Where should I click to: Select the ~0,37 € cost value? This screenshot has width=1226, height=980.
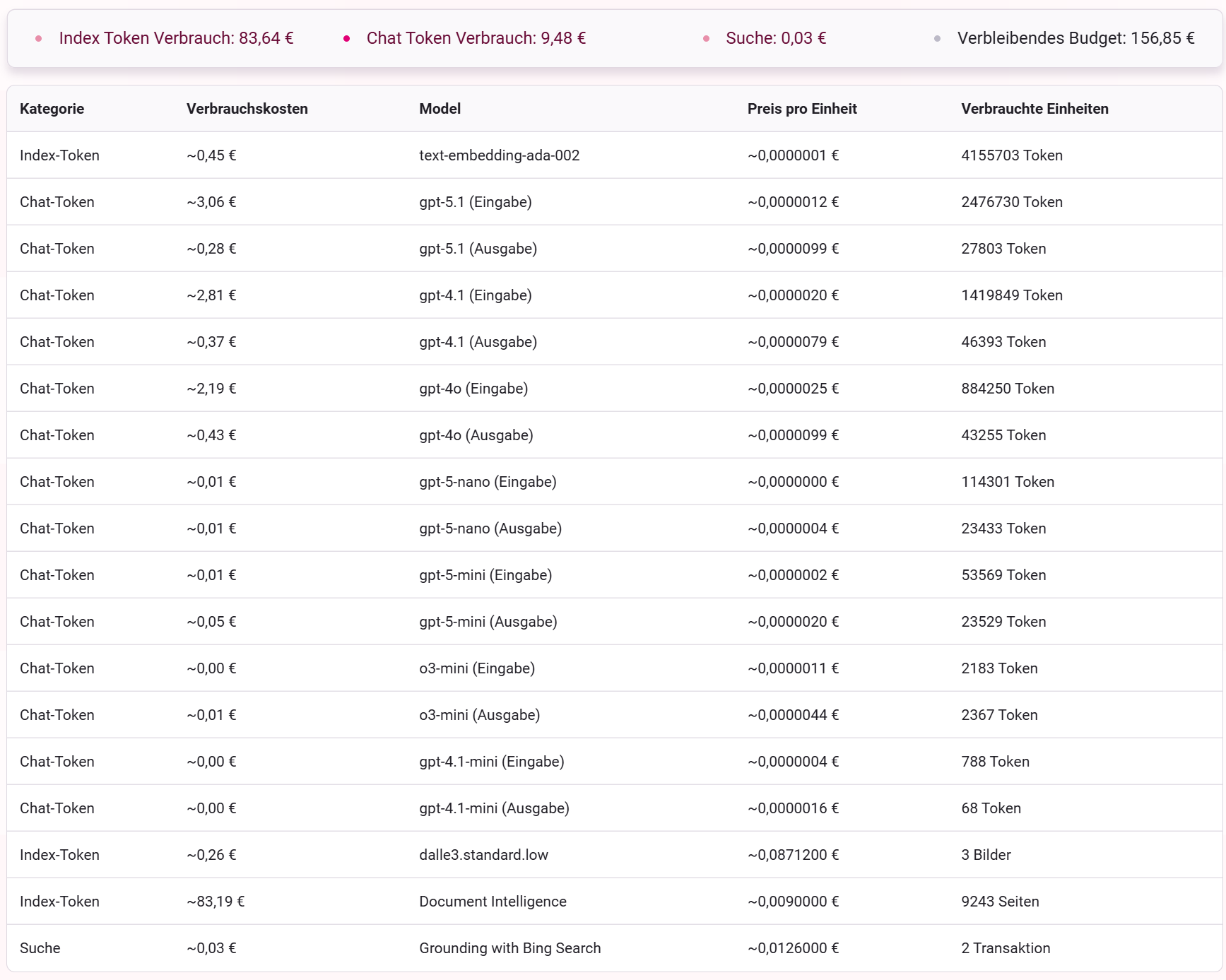(x=211, y=342)
